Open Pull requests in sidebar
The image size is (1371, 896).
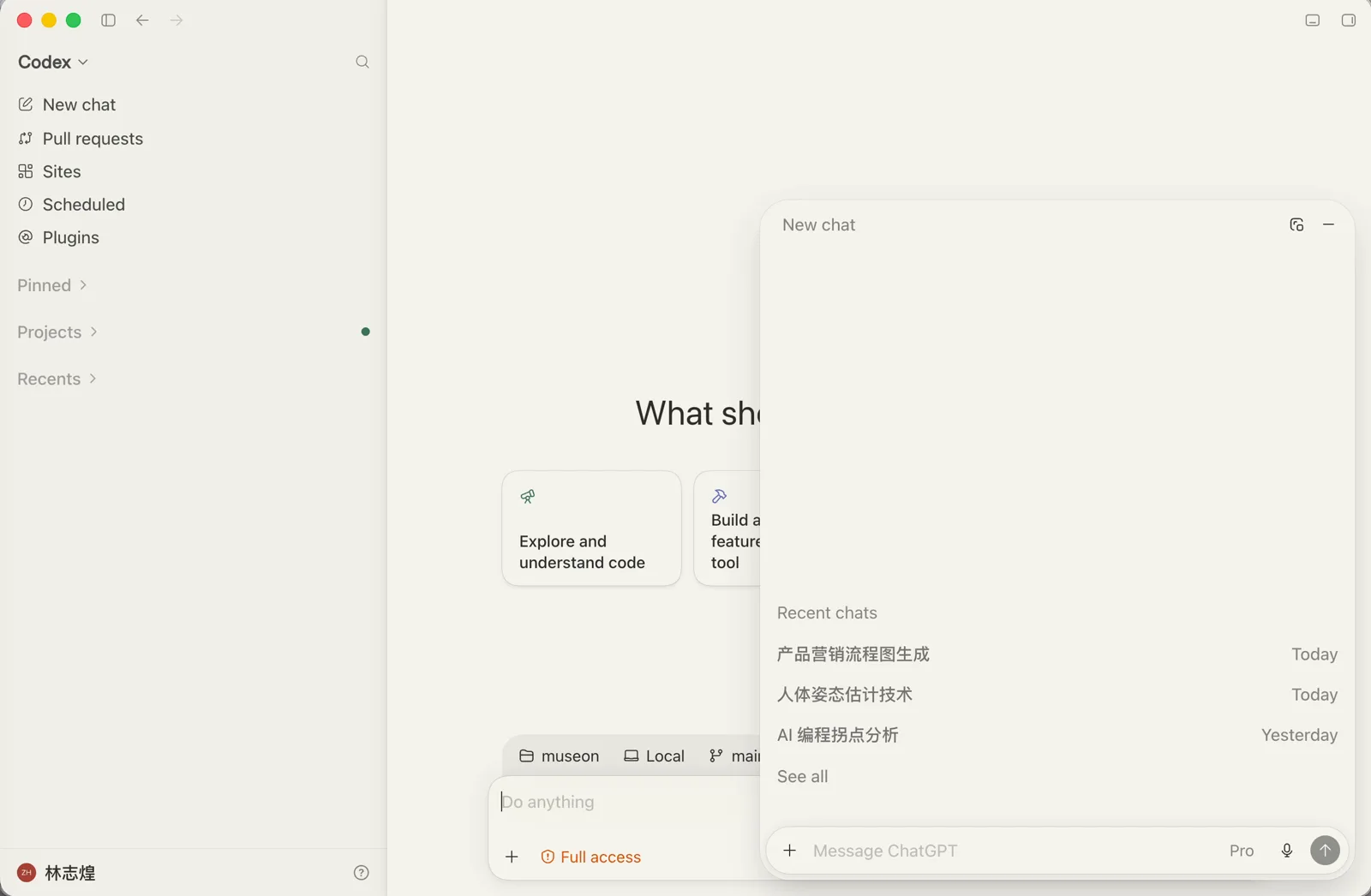pyautogui.click(x=81, y=139)
